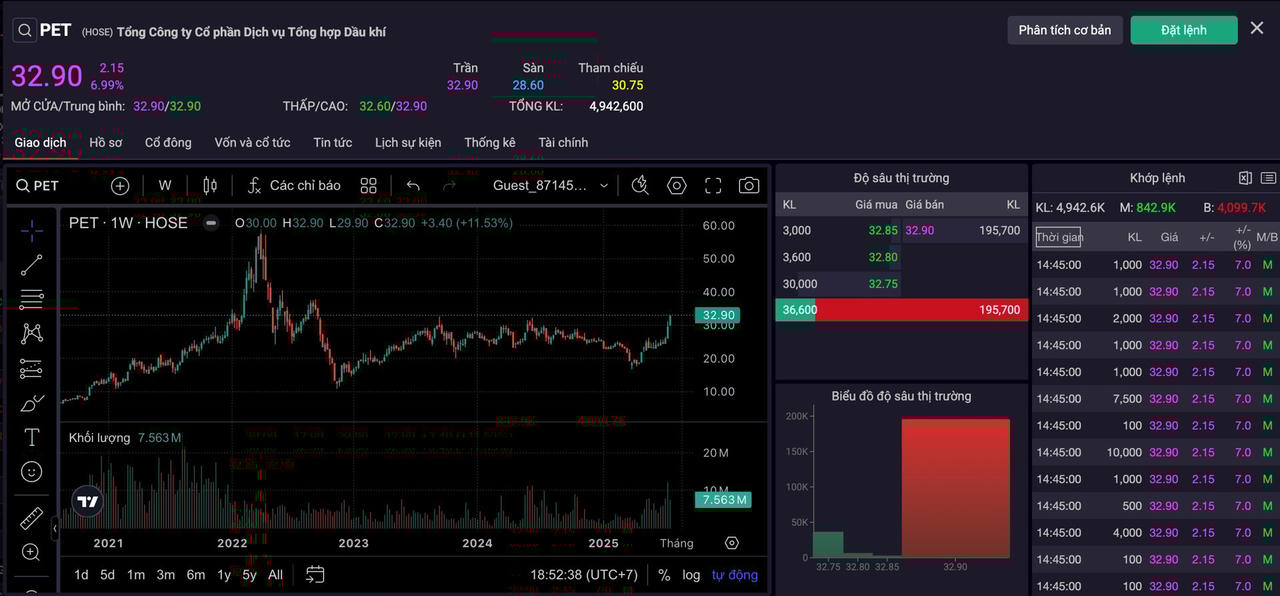Select the ruler measure tool
This screenshot has height=596, width=1280.
pos(31,517)
